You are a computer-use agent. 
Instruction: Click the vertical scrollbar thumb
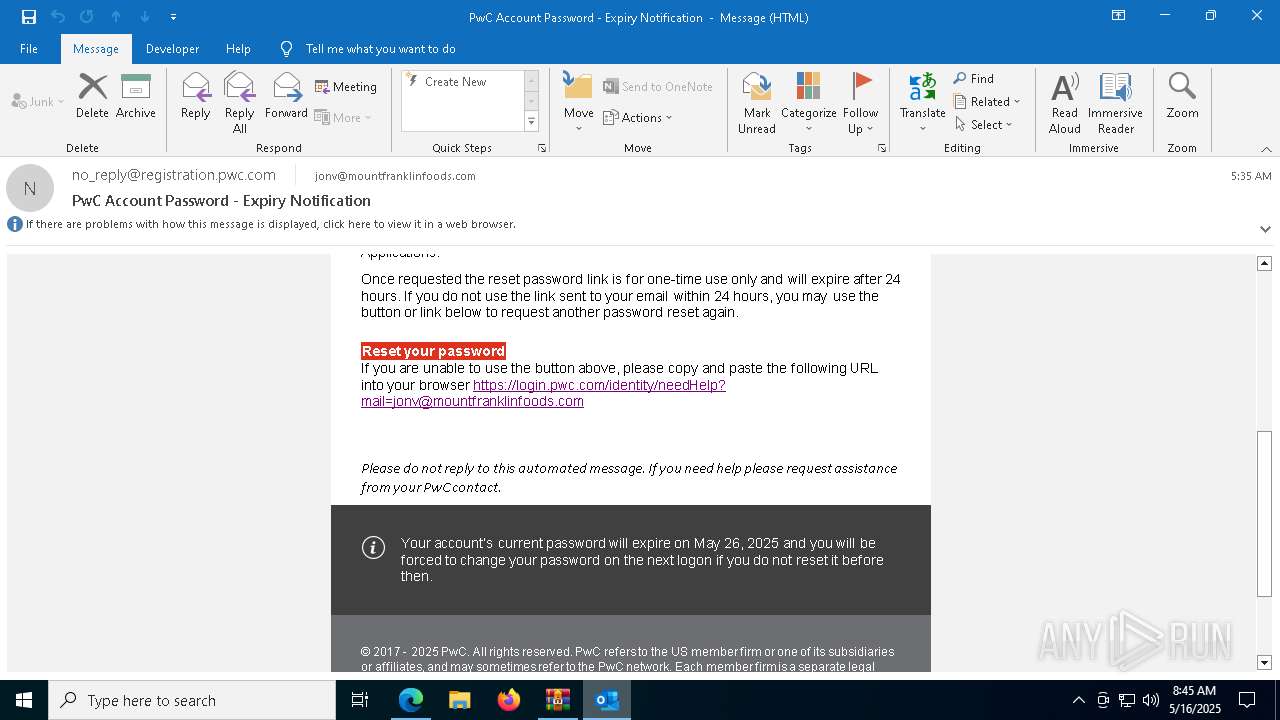coord(1264,513)
